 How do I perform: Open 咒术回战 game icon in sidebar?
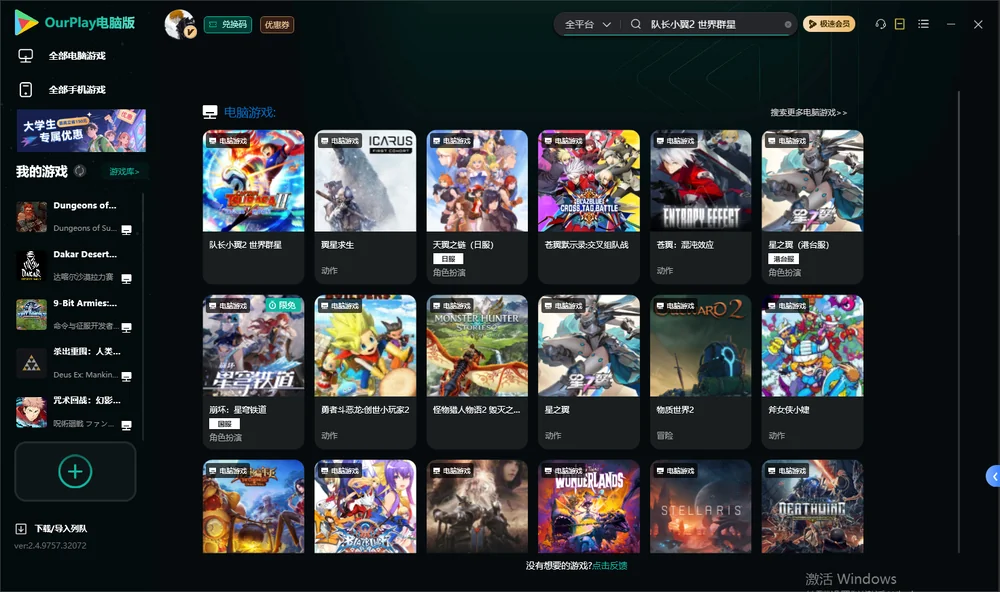pos(31,412)
